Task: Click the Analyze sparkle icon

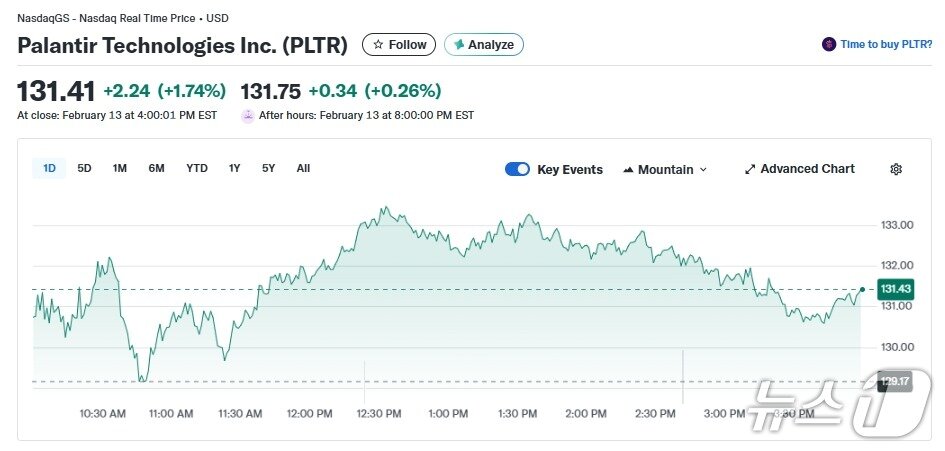Action: click(459, 45)
